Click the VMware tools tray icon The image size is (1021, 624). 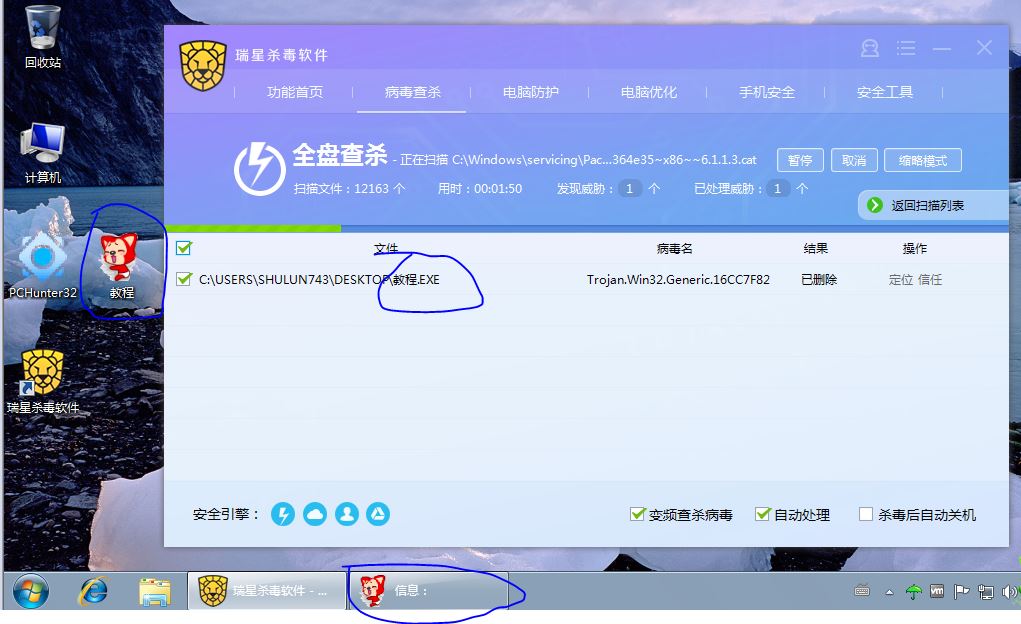(937, 591)
